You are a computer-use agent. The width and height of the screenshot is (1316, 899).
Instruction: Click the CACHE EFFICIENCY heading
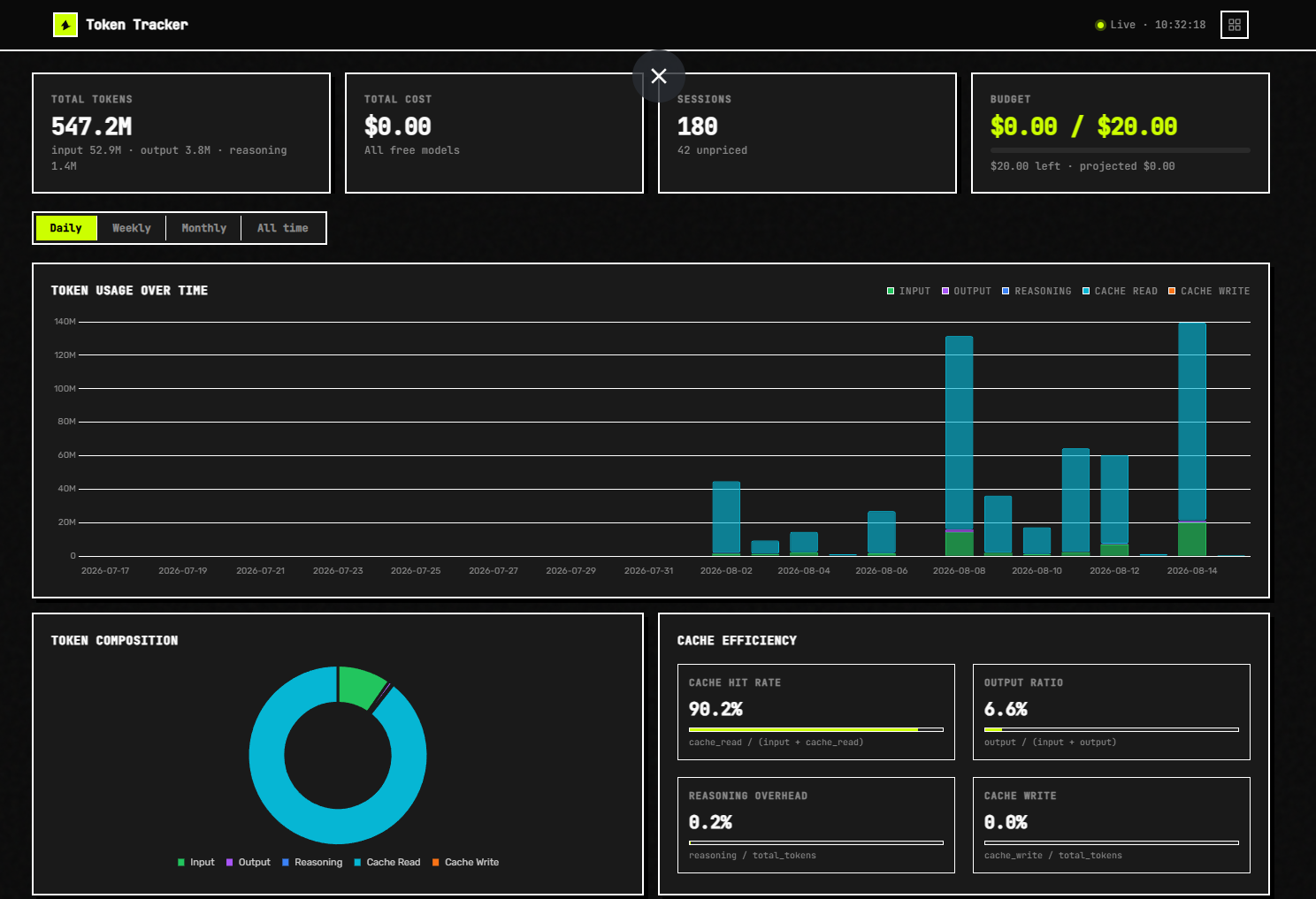[x=737, y=641]
